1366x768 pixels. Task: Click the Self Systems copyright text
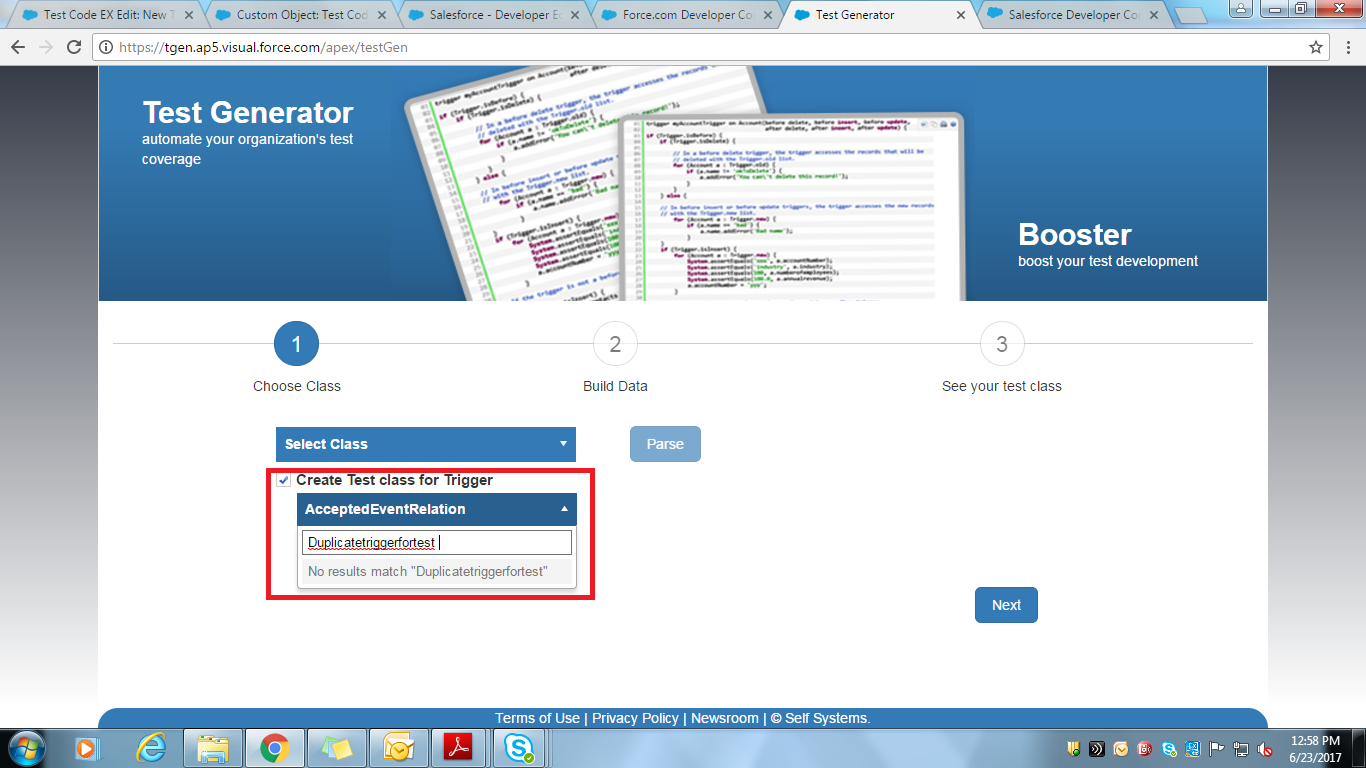[x=820, y=718]
